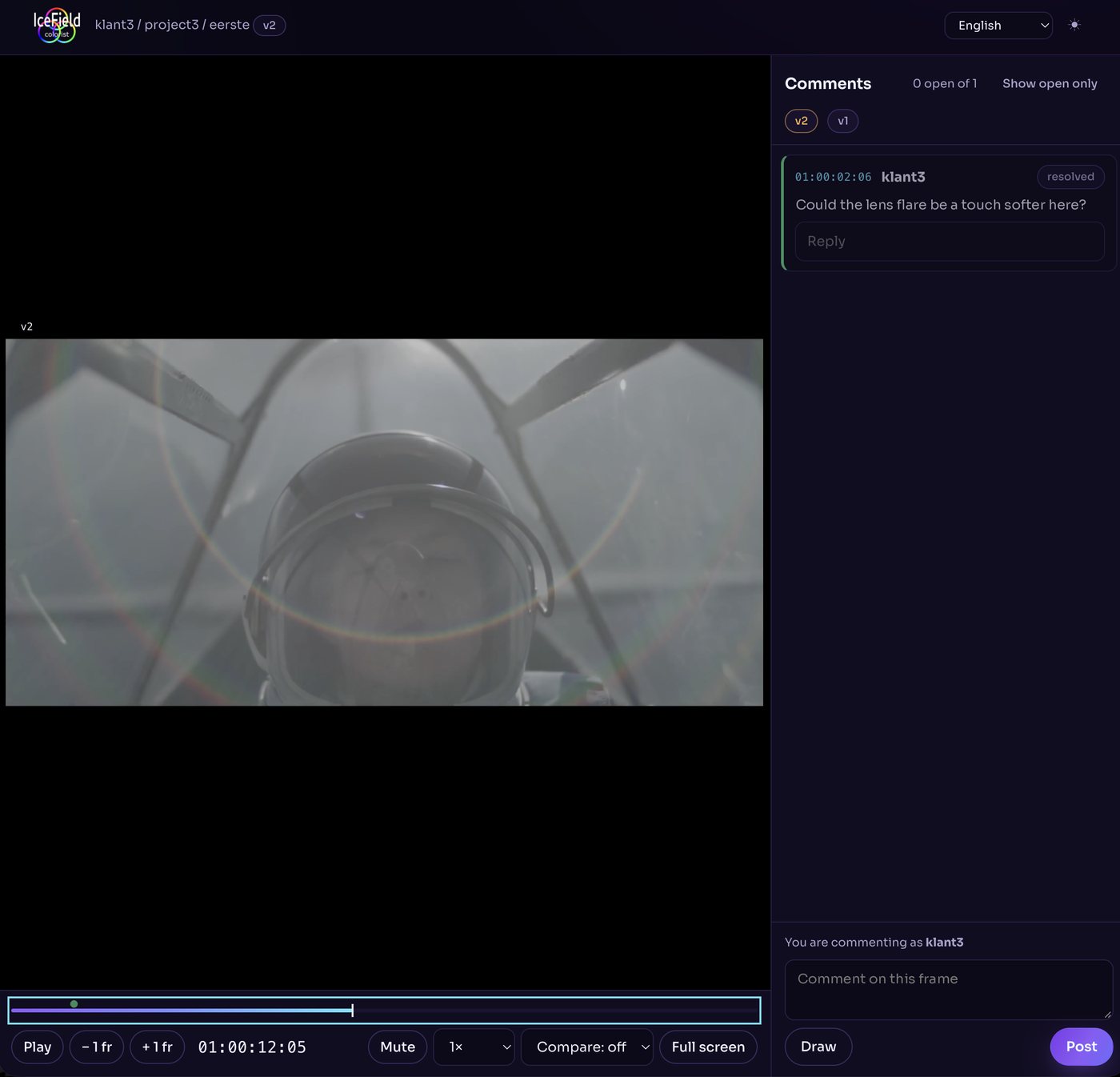Open the English language dropdown
The height and width of the screenshot is (1077, 1120).
(x=998, y=26)
